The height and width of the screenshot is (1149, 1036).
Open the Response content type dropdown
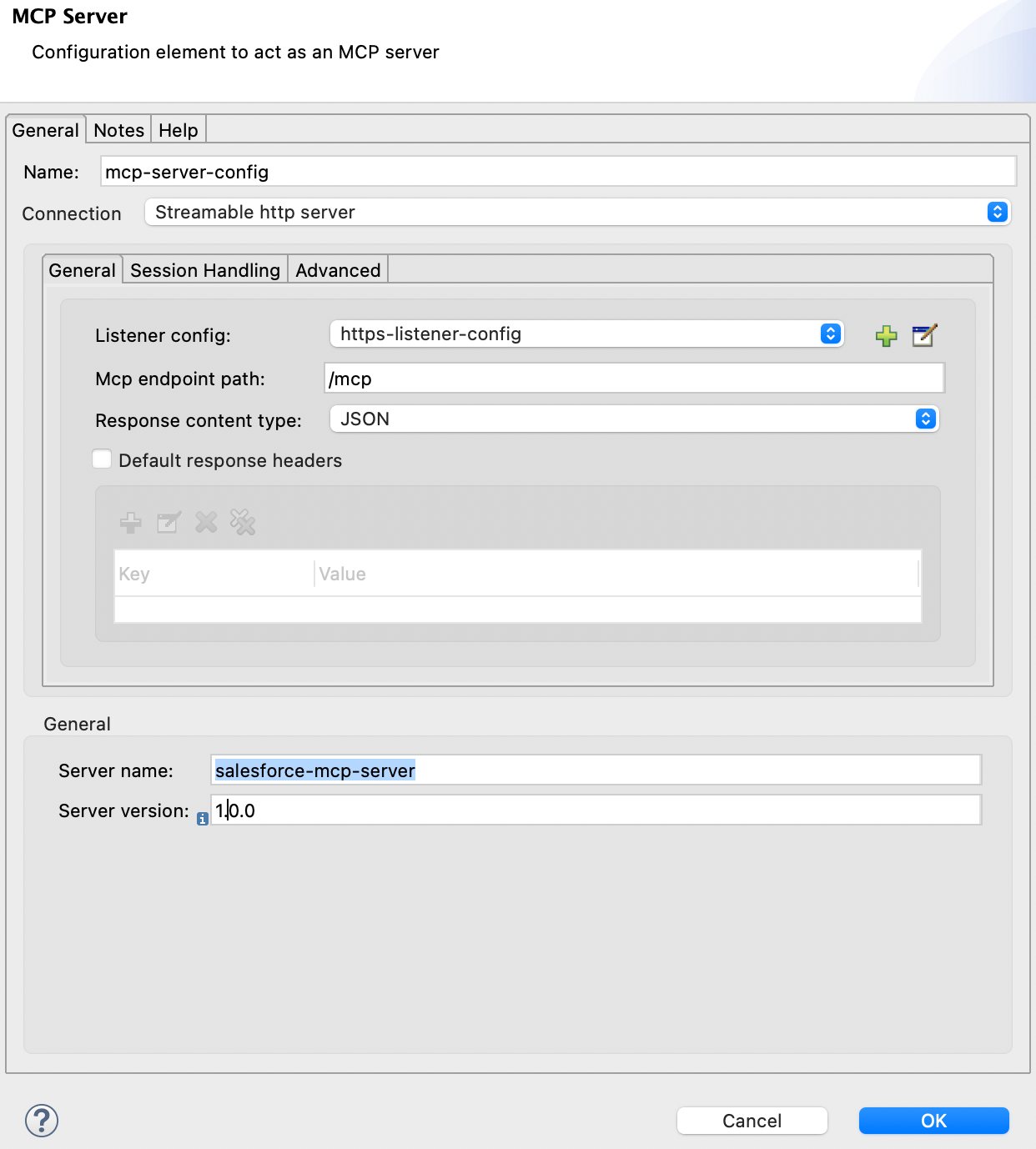coord(924,419)
